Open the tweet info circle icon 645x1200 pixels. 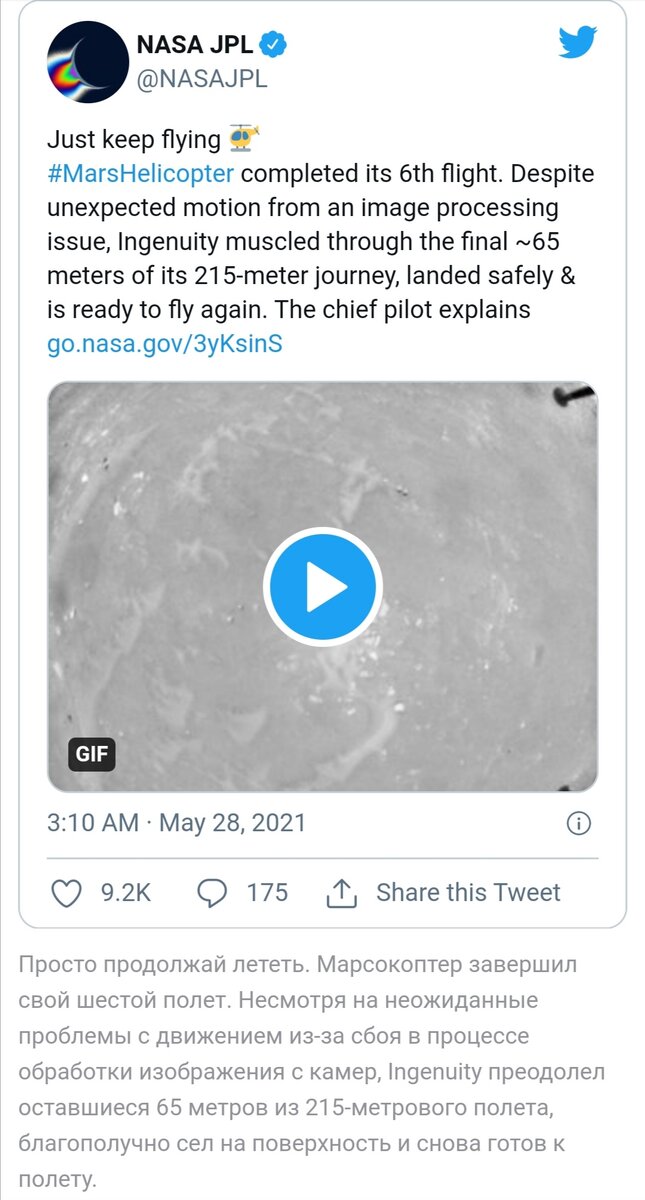(578, 823)
